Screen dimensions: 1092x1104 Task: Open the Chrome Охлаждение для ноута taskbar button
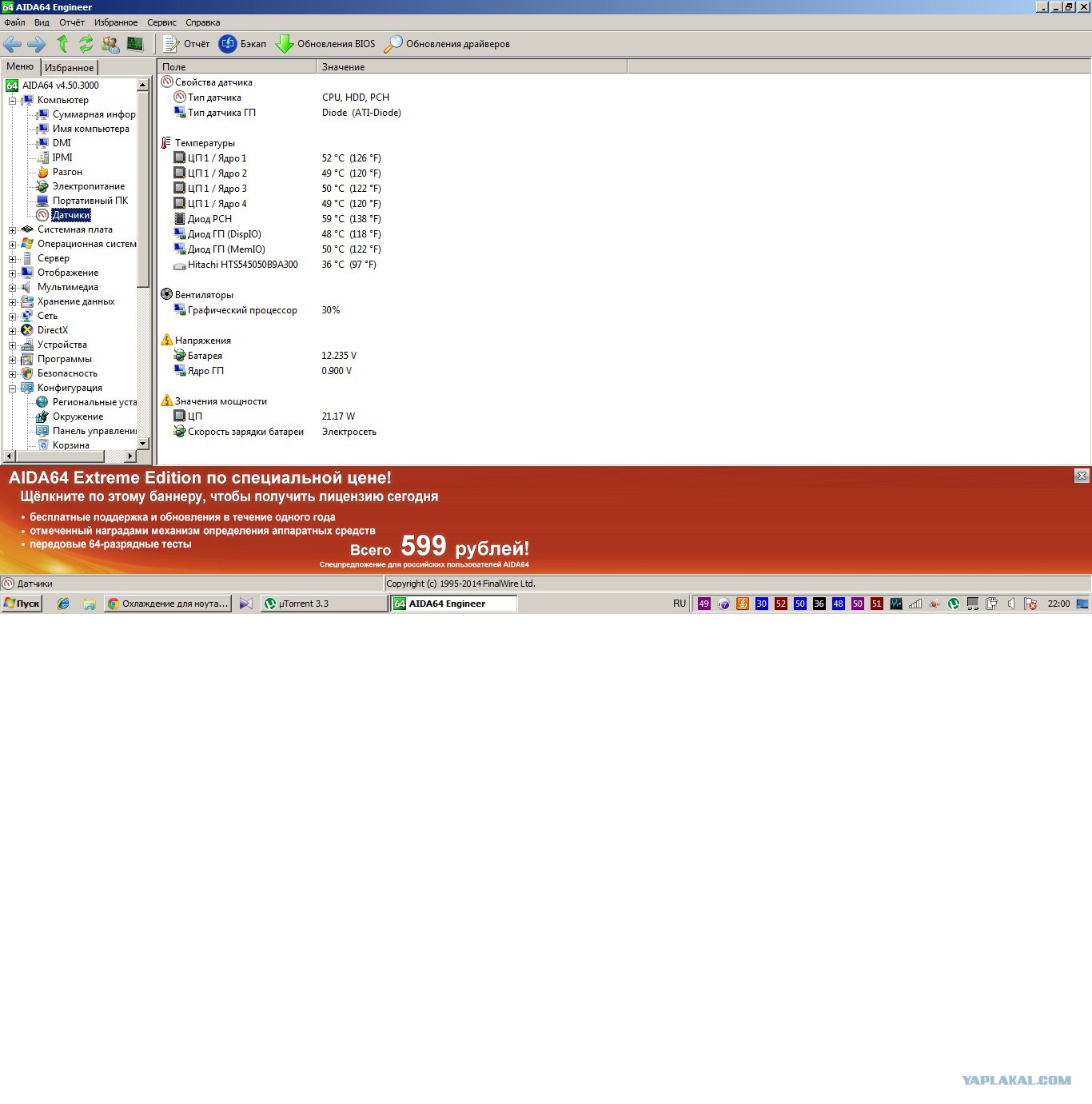coord(168,604)
